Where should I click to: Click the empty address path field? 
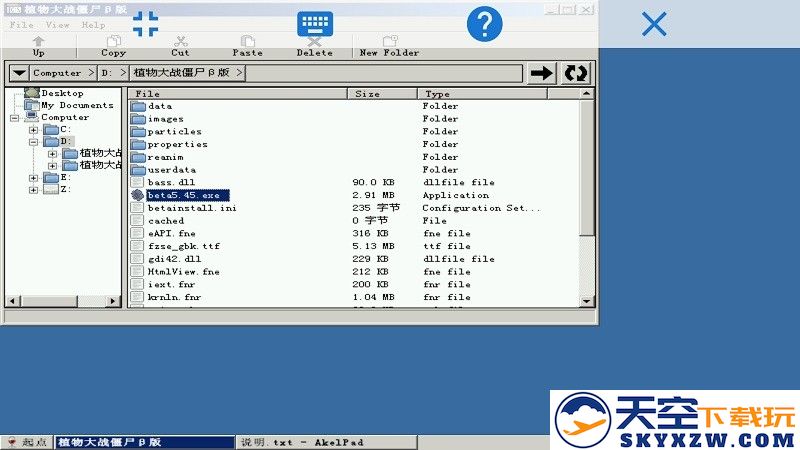click(x=384, y=73)
